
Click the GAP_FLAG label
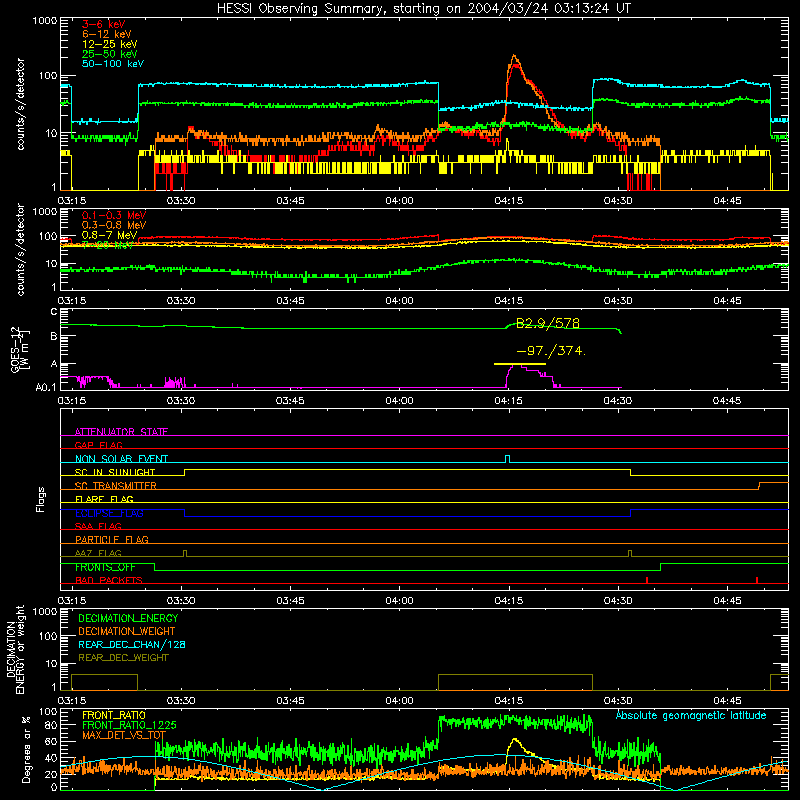[x=98, y=445]
